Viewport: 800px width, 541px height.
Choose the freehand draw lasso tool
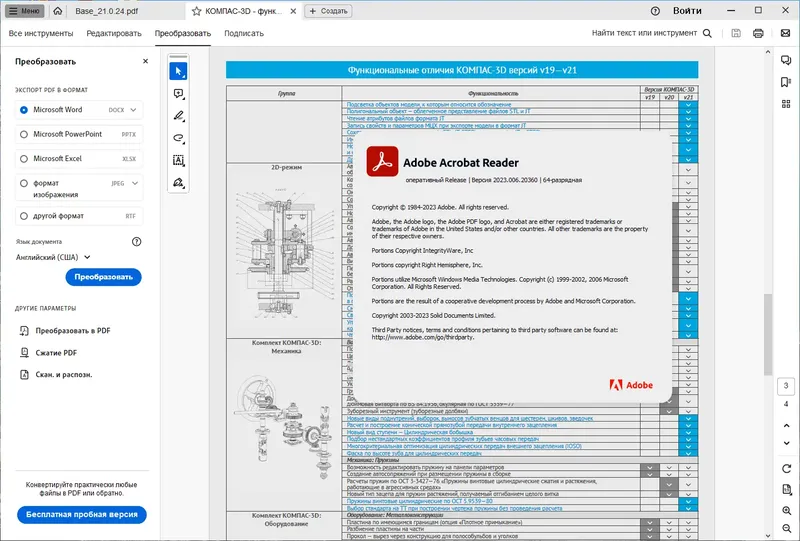[x=178, y=138]
